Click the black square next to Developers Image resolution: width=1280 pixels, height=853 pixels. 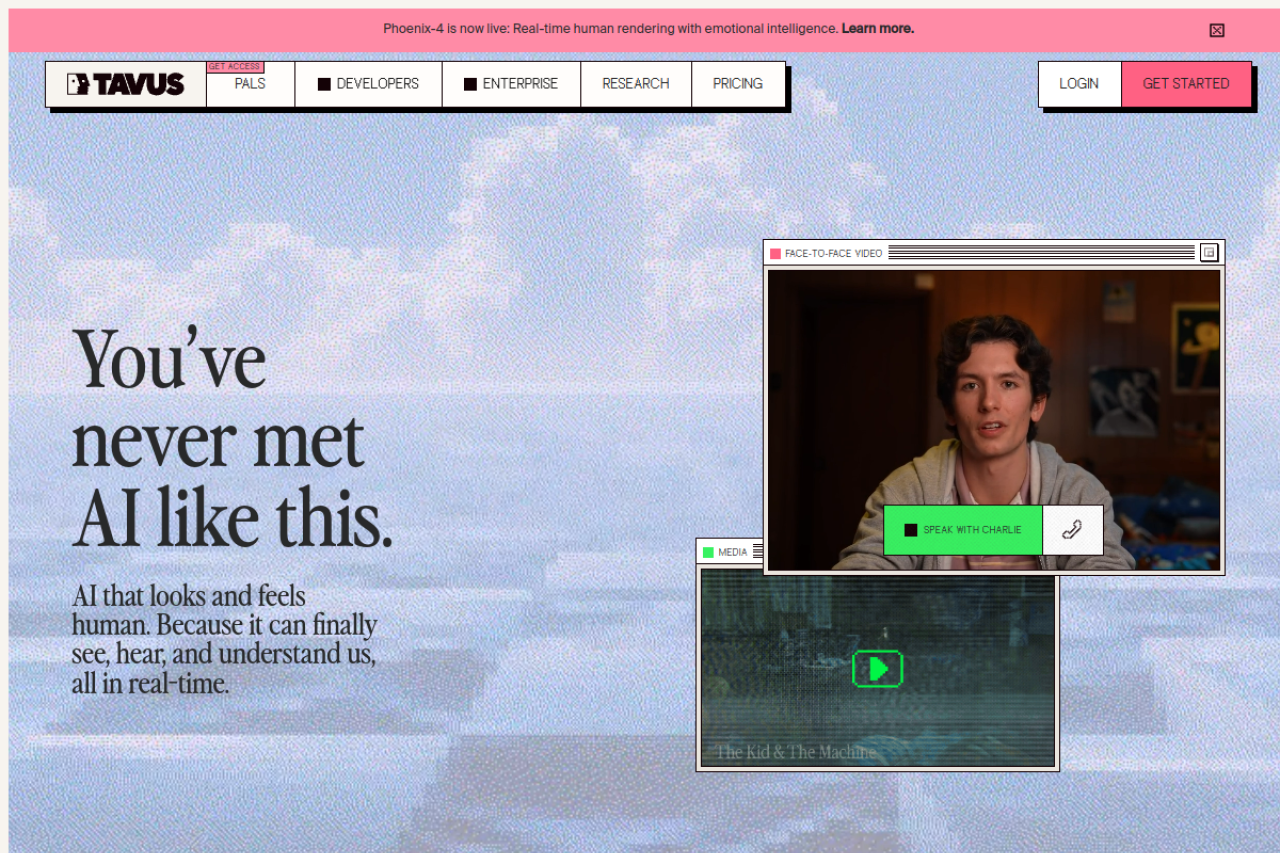click(324, 84)
